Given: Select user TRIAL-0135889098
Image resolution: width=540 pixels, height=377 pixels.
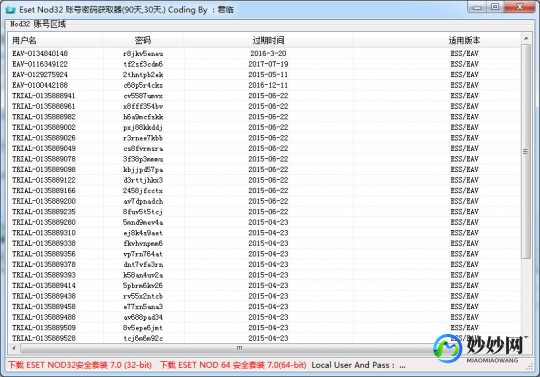Looking at the screenshot, I should point(44,169).
